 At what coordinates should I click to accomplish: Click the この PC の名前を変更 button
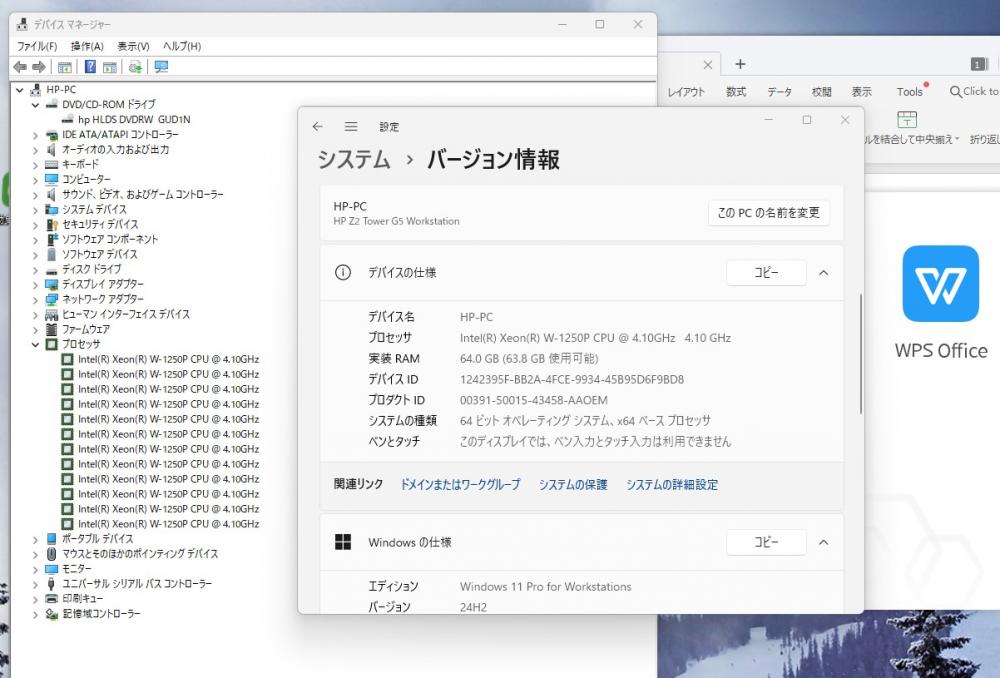[768, 213]
